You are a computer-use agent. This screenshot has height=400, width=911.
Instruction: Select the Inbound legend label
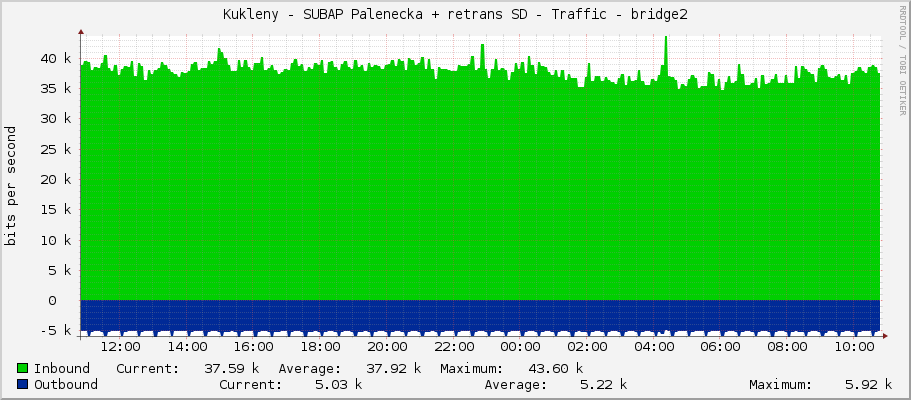click(62, 368)
